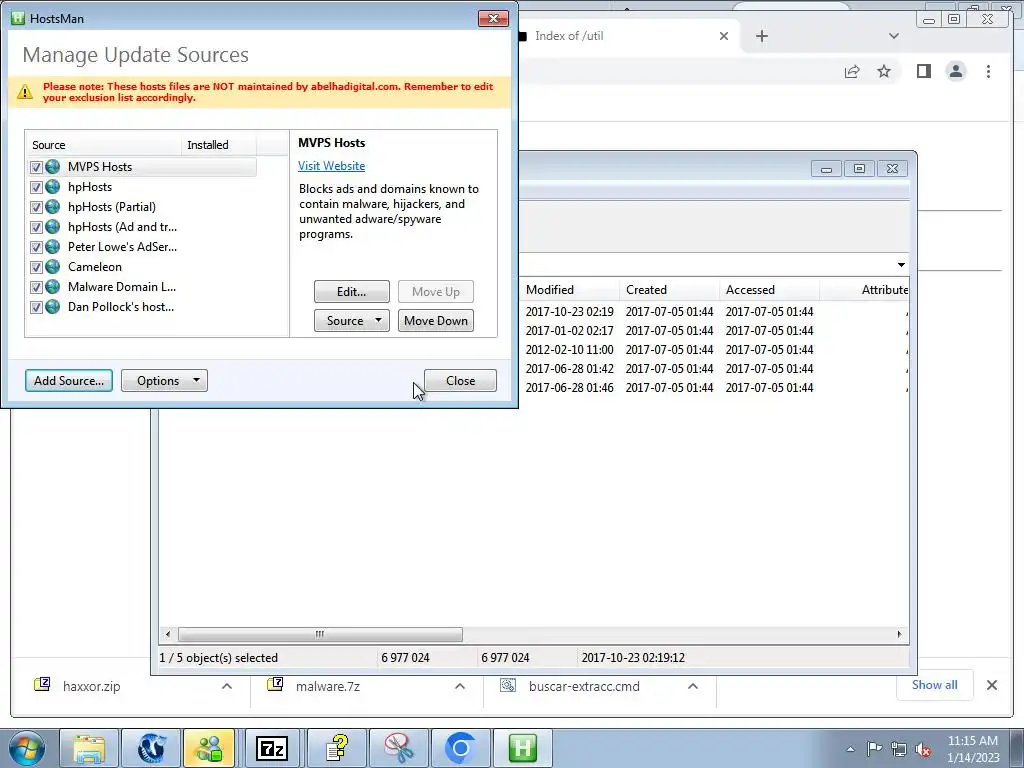Uncheck the hpHosts source checkbox
Viewport: 1024px width, 768px height.
click(37, 187)
